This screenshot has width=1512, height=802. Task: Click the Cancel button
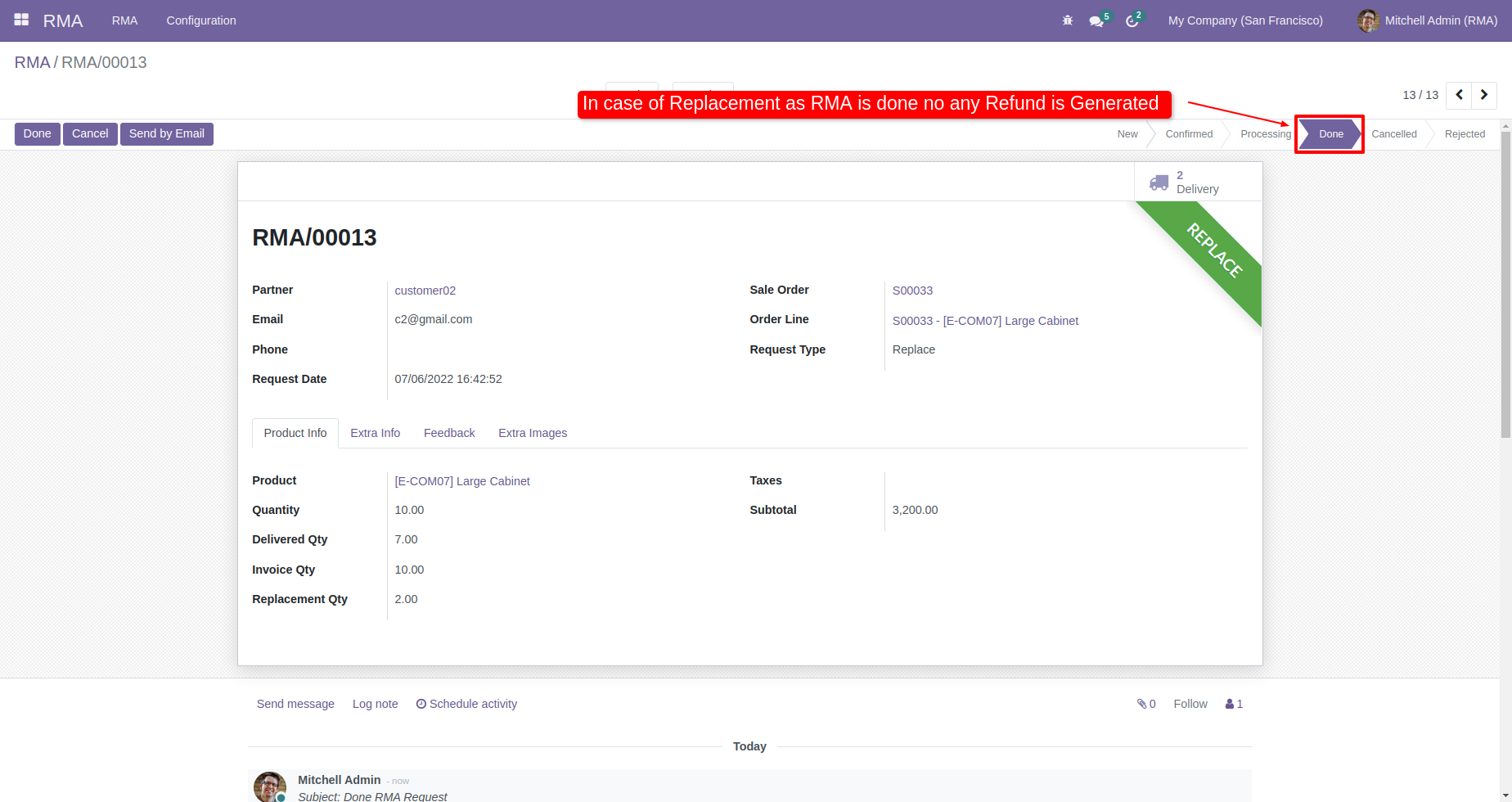point(90,133)
